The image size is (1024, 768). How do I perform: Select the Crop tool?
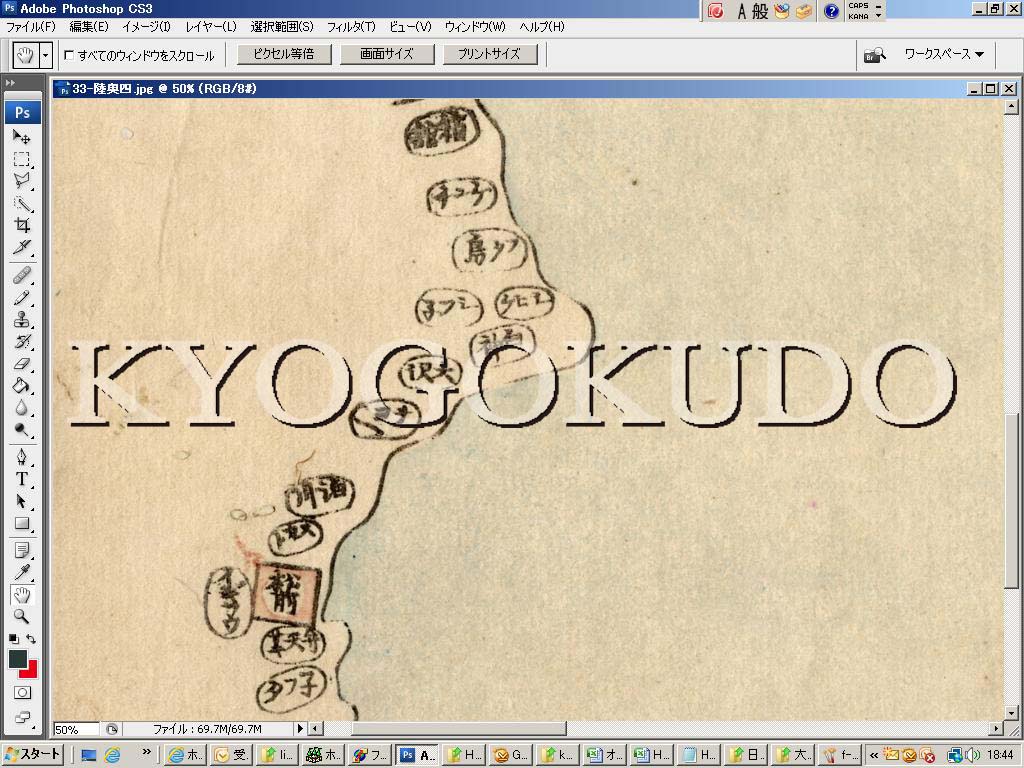[x=21, y=226]
